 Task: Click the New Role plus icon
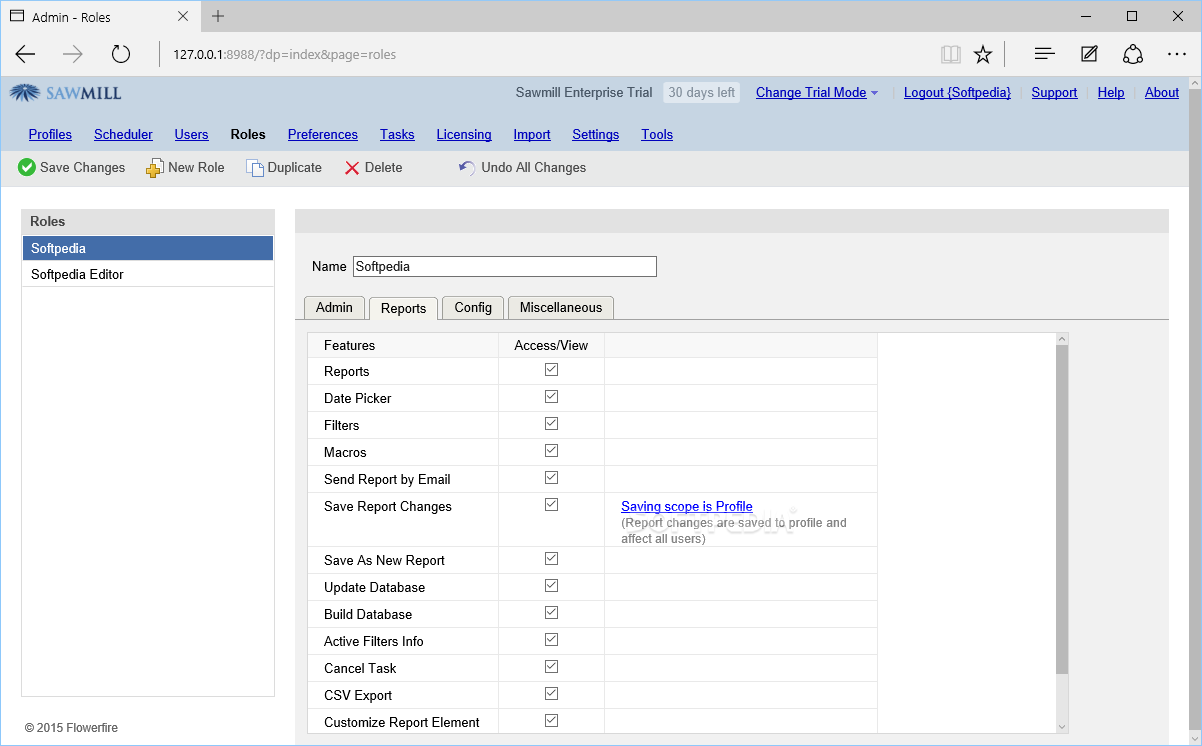[x=154, y=168]
